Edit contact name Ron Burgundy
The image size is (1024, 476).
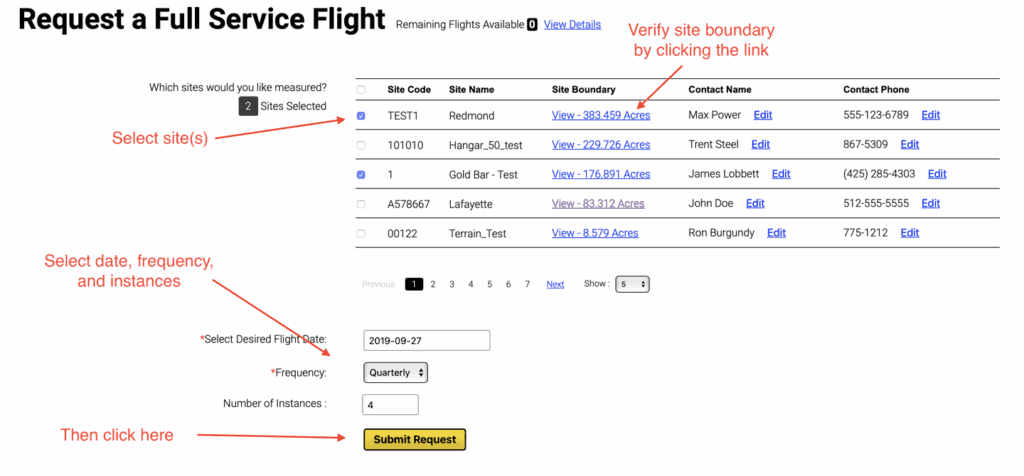(776, 233)
